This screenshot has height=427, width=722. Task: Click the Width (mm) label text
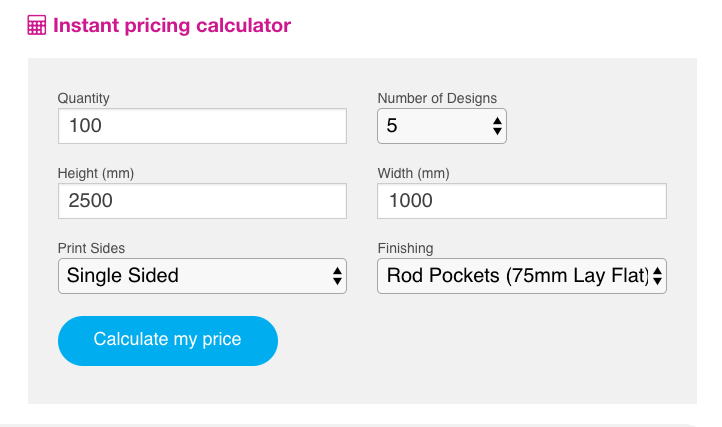point(413,173)
